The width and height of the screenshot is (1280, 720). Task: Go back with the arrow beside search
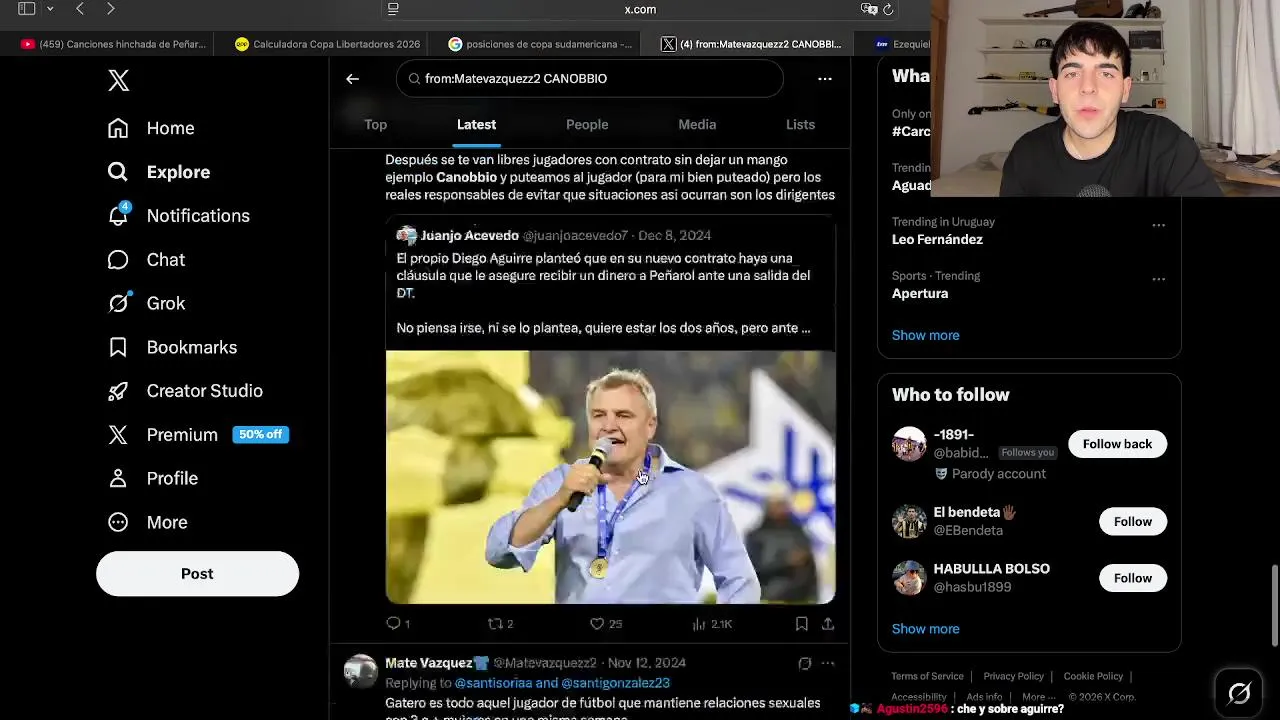352,78
